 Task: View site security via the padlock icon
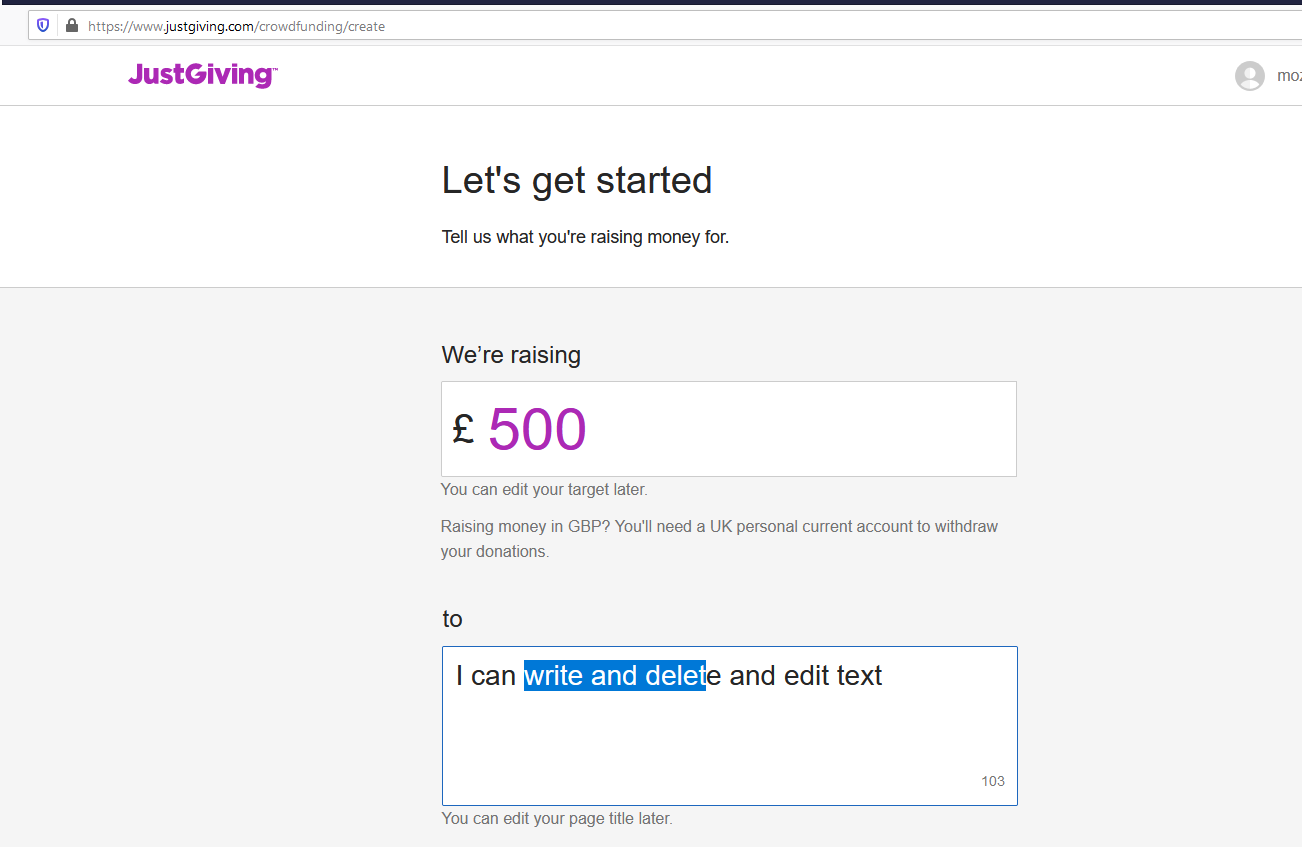[x=71, y=25]
